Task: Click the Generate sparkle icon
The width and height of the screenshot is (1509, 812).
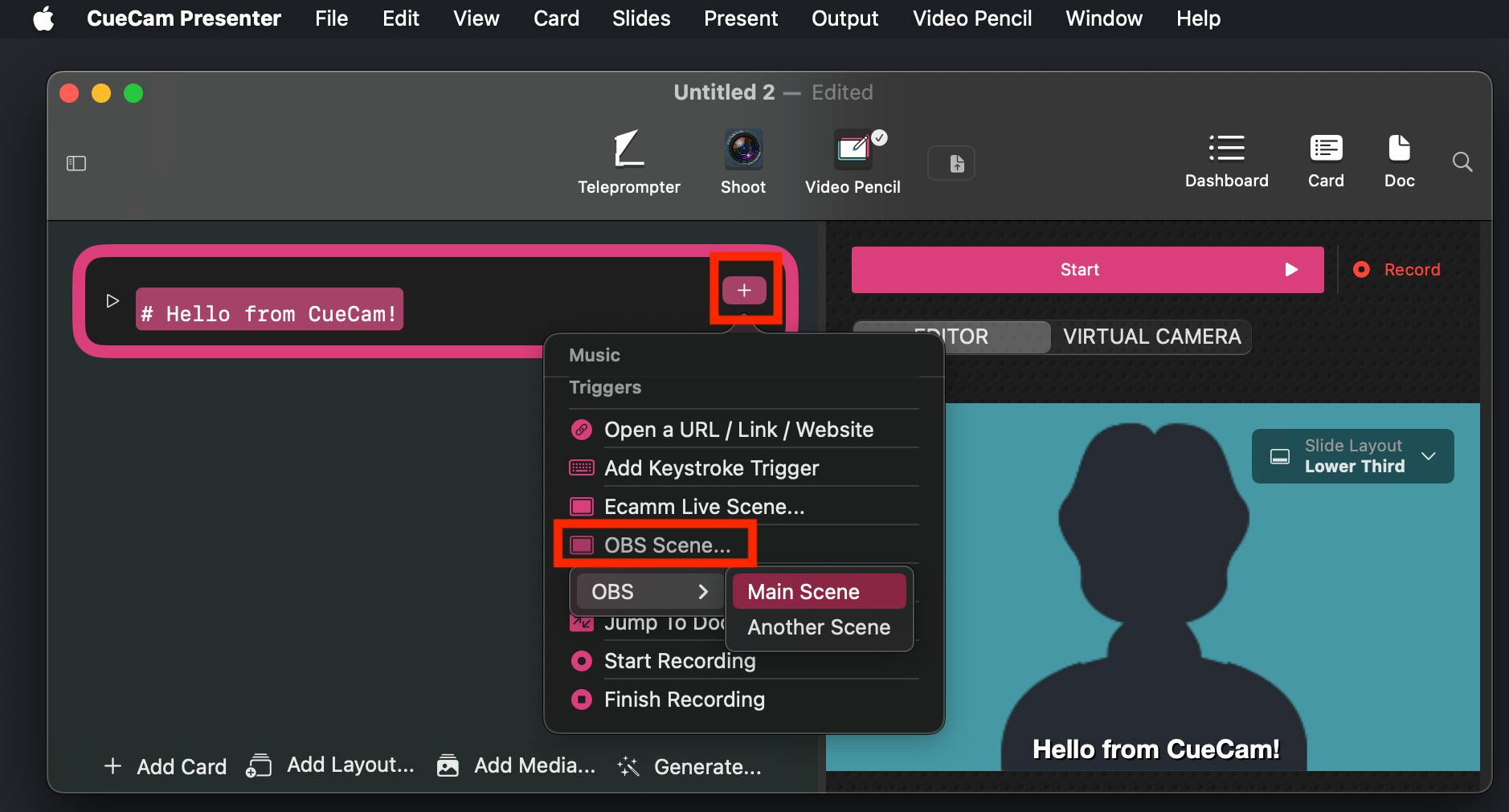Action: click(628, 767)
